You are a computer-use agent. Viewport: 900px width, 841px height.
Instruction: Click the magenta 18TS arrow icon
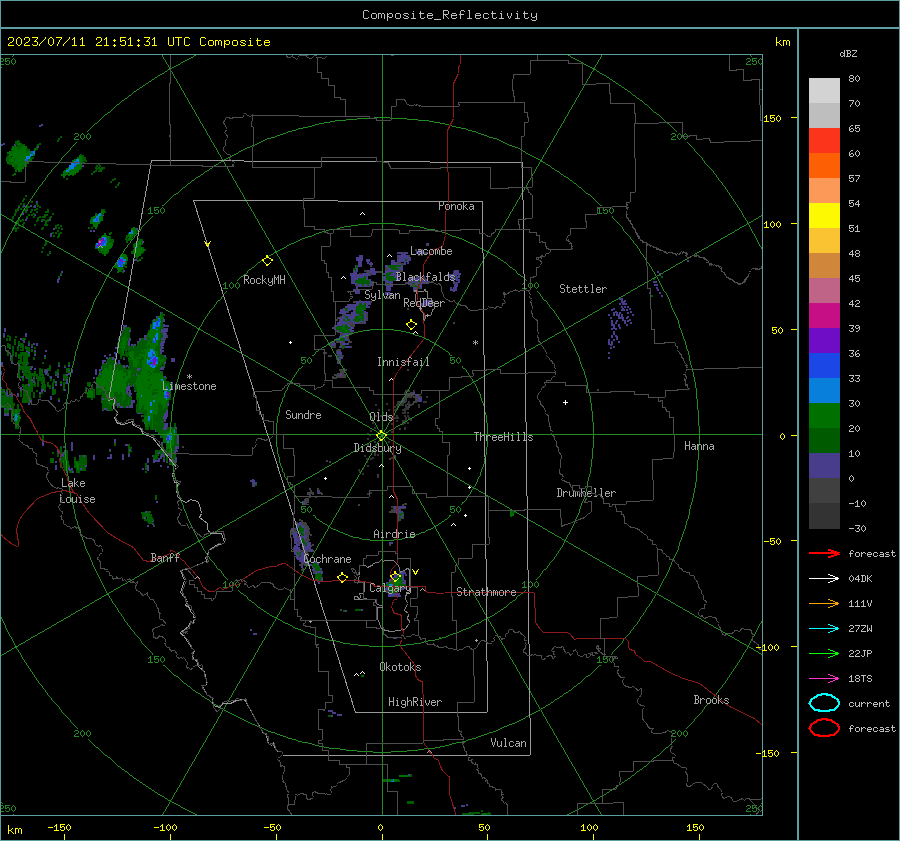tap(824, 679)
